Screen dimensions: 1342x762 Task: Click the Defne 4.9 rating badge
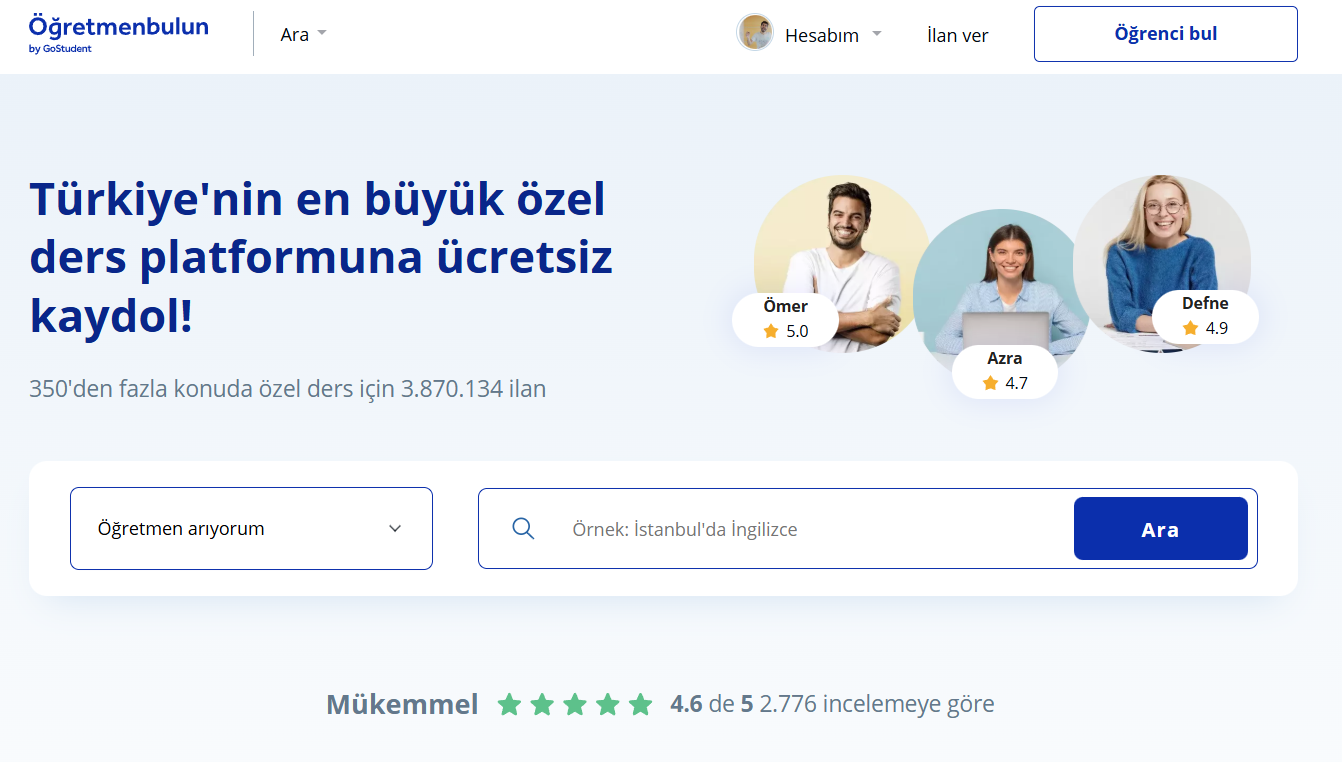[1204, 316]
